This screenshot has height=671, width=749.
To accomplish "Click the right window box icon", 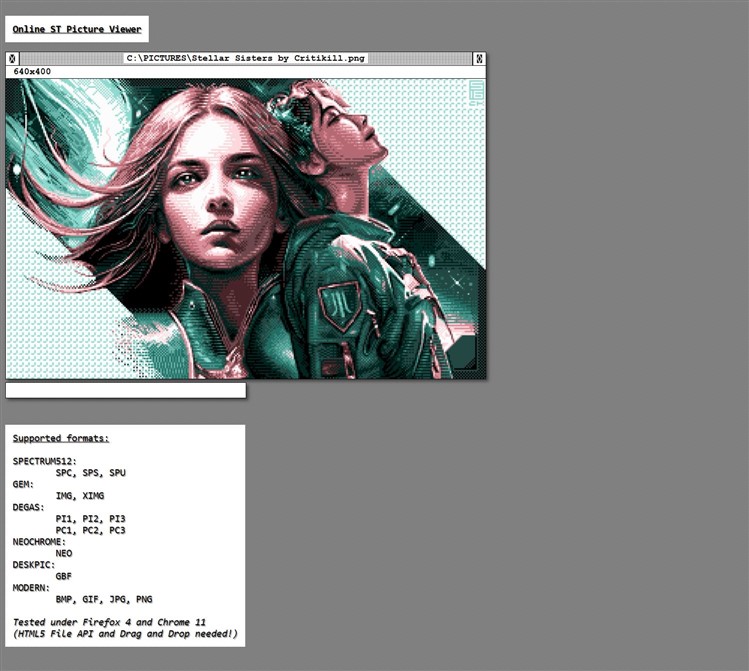I will (x=479, y=58).
